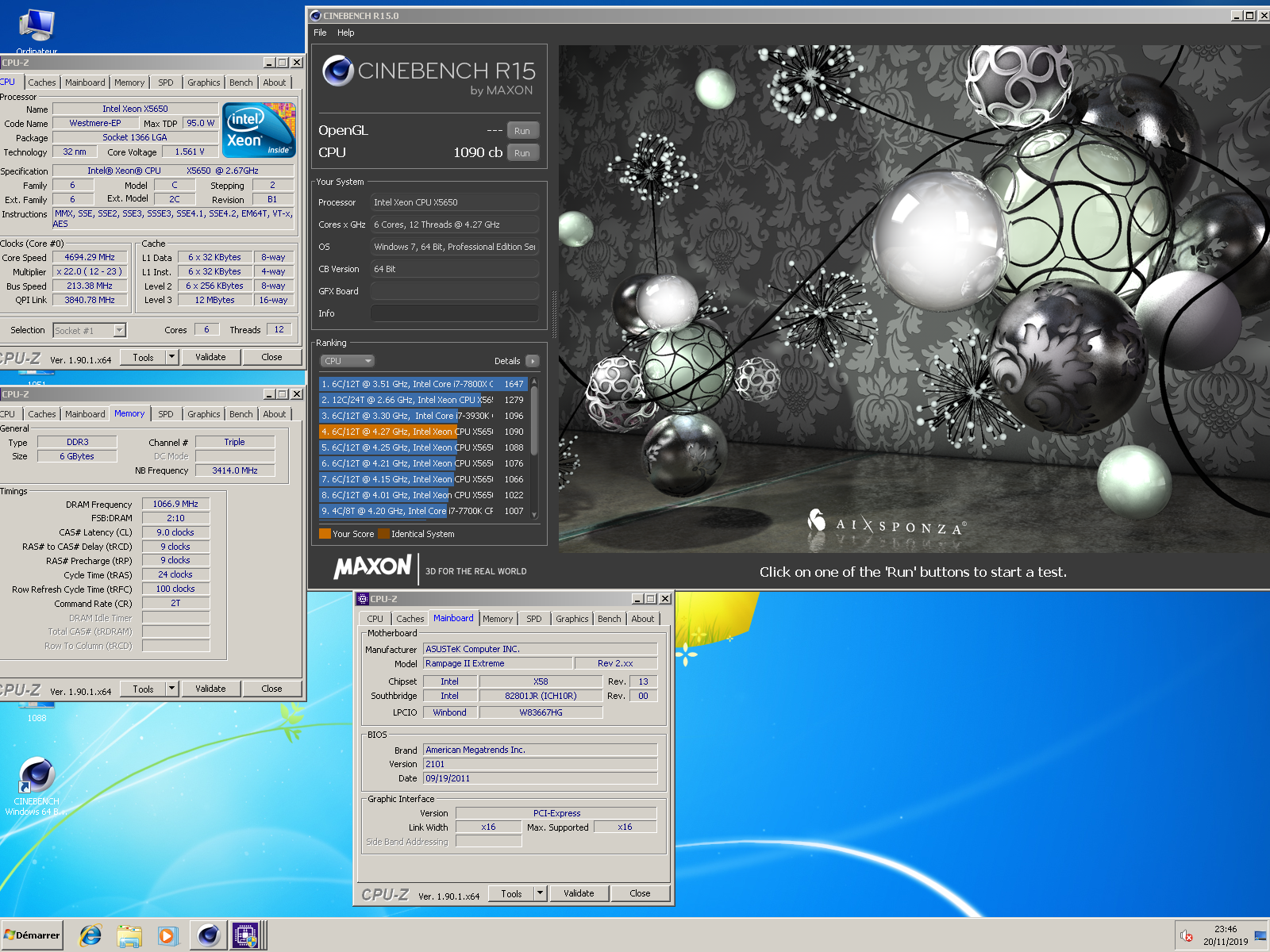The image size is (1270, 952).
Task: Open the Help menu in Cinebench
Action: 346,33
